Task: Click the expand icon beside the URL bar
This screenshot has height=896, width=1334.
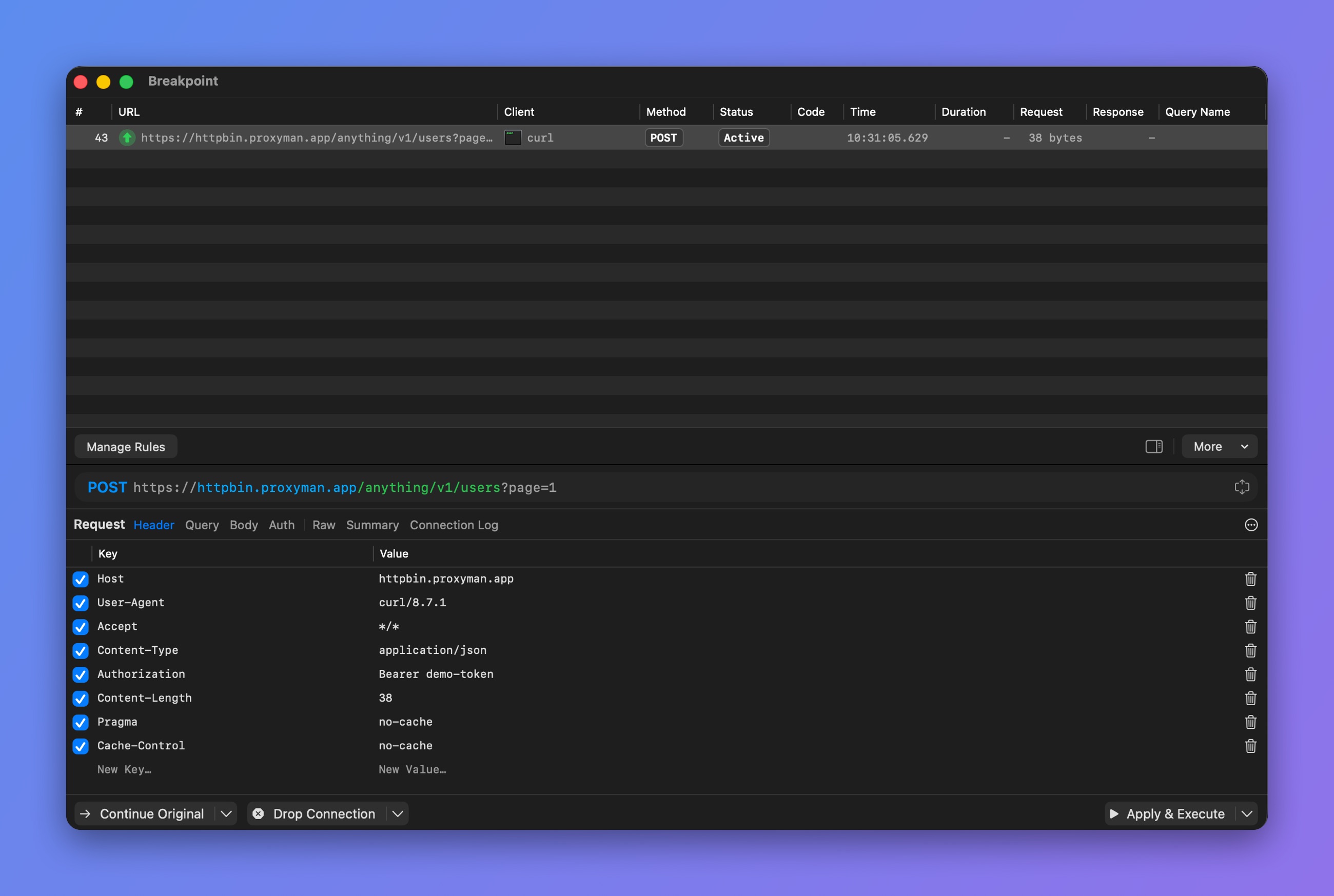Action: coord(1242,487)
